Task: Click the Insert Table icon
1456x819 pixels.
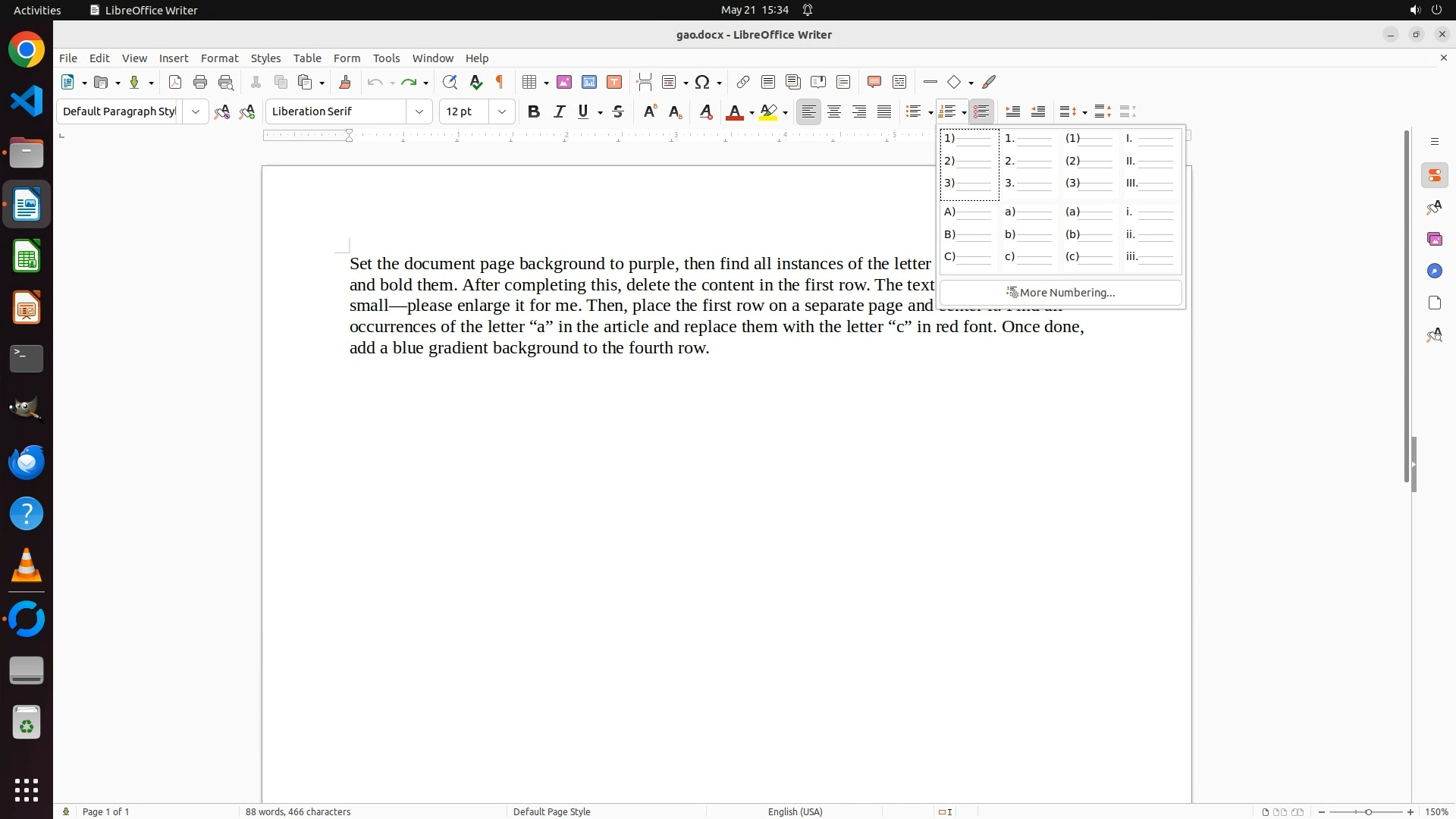Action: point(529,82)
